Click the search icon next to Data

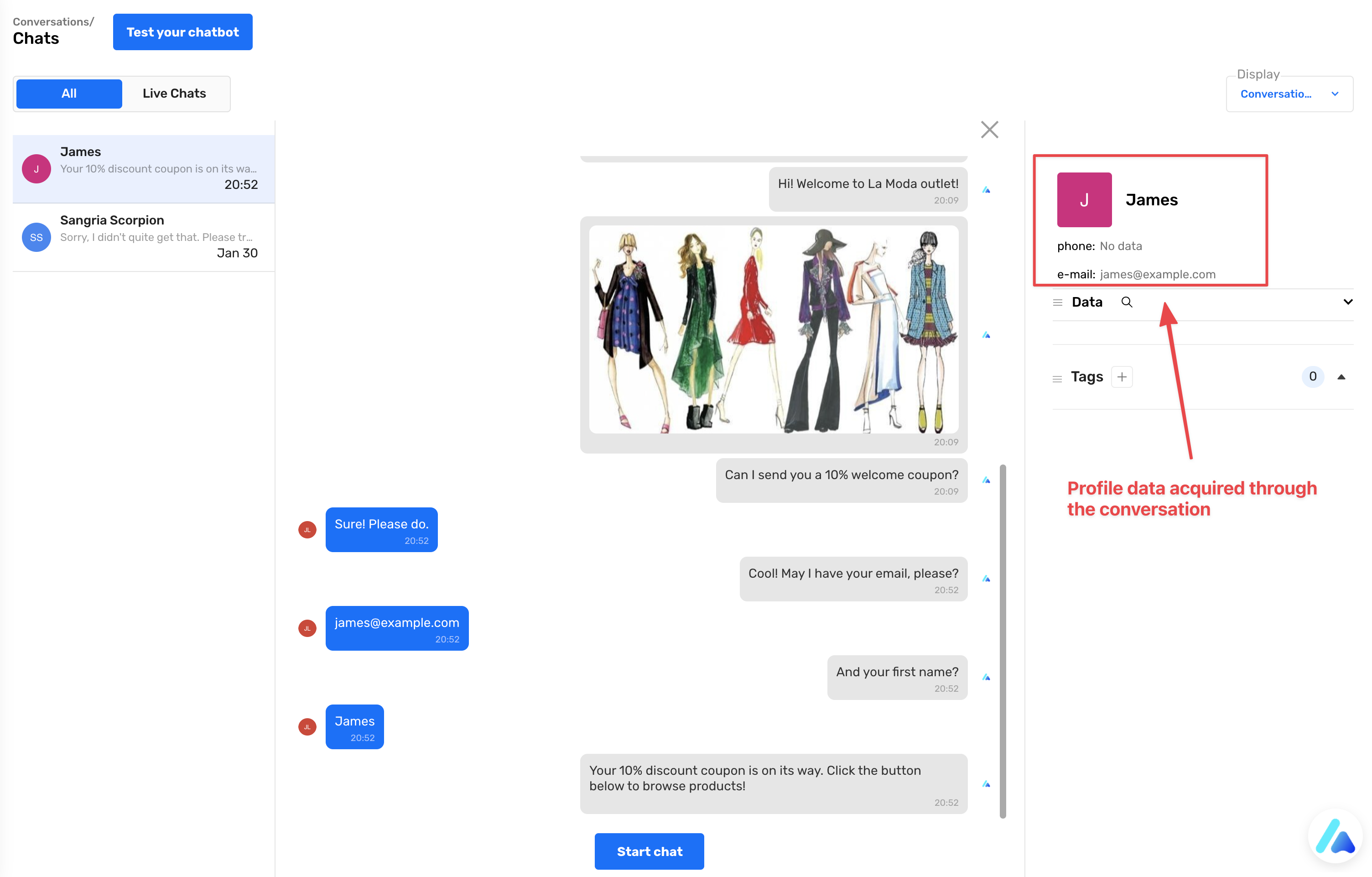point(1127,302)
